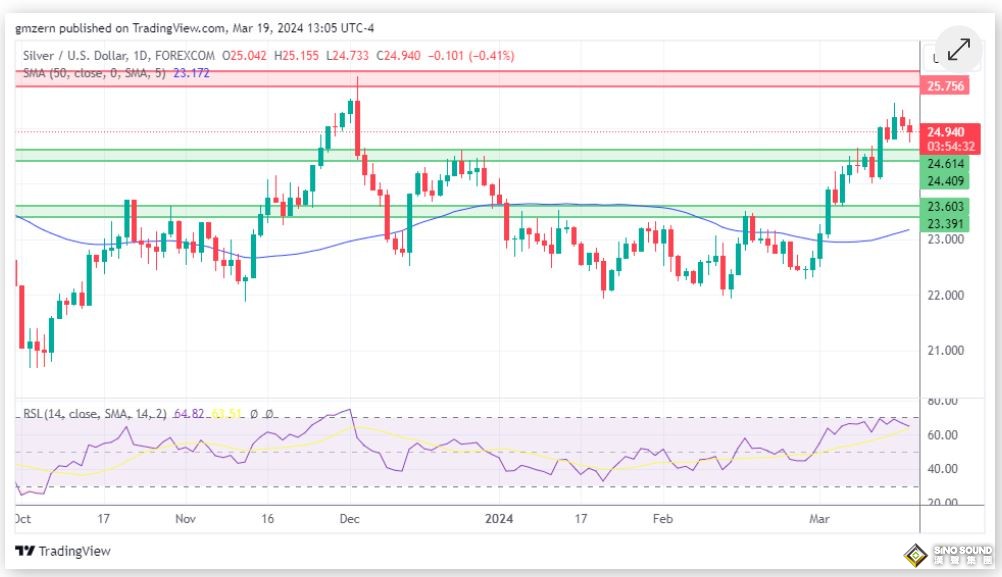This screenshot has width=1002, height=577.
Task: Click the red resistance zone band
Action: [468, 79]
